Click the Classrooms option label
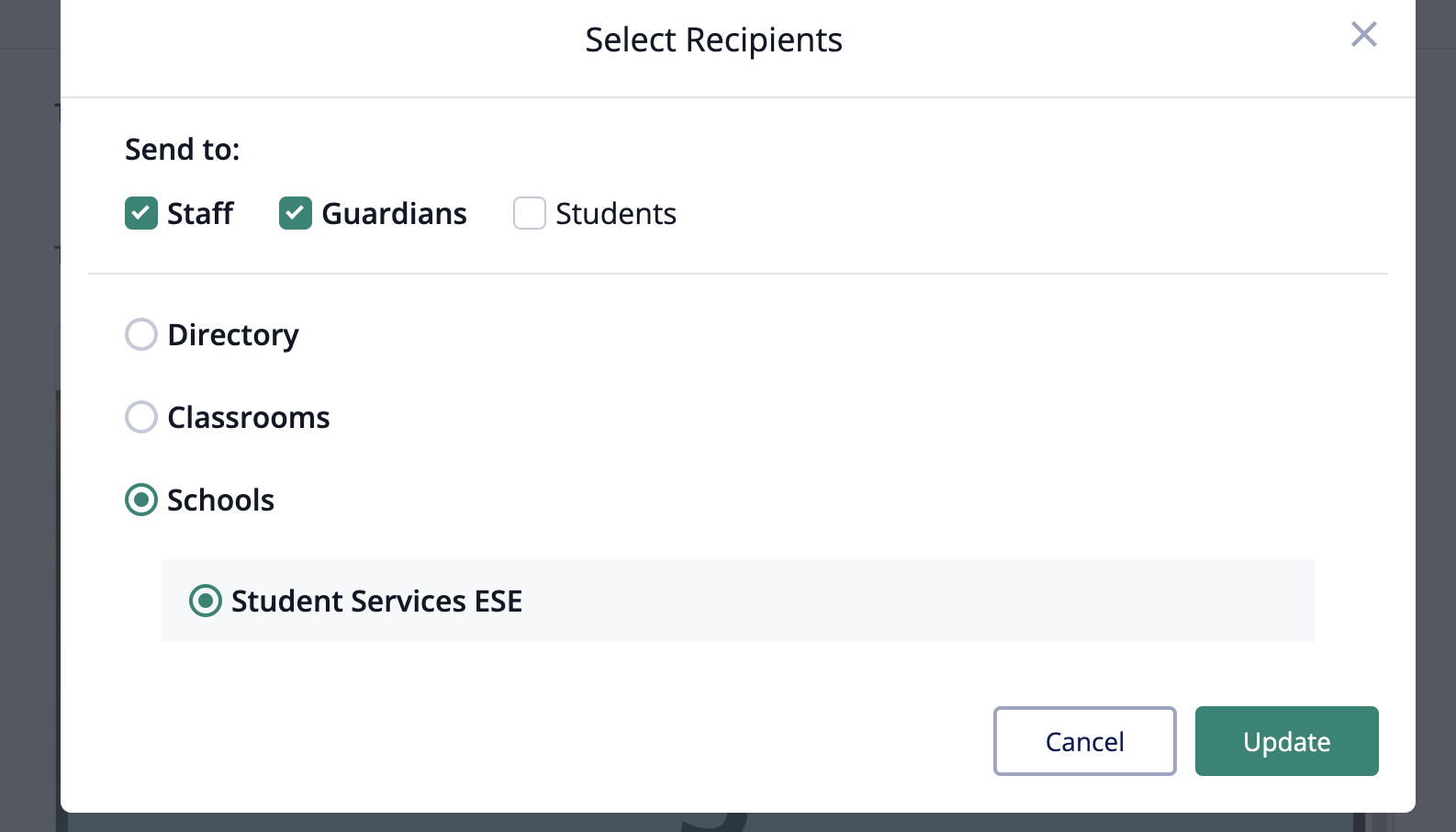 point(249,417)
